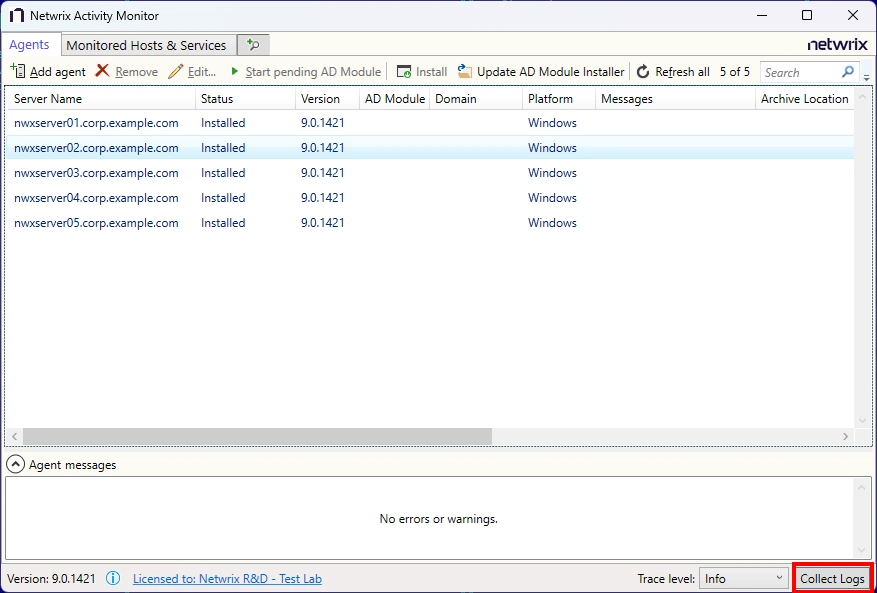This screenshot has width=877, height=593.
Task: Click the Add agent toolbar icon
Action: tap(18, 72)
